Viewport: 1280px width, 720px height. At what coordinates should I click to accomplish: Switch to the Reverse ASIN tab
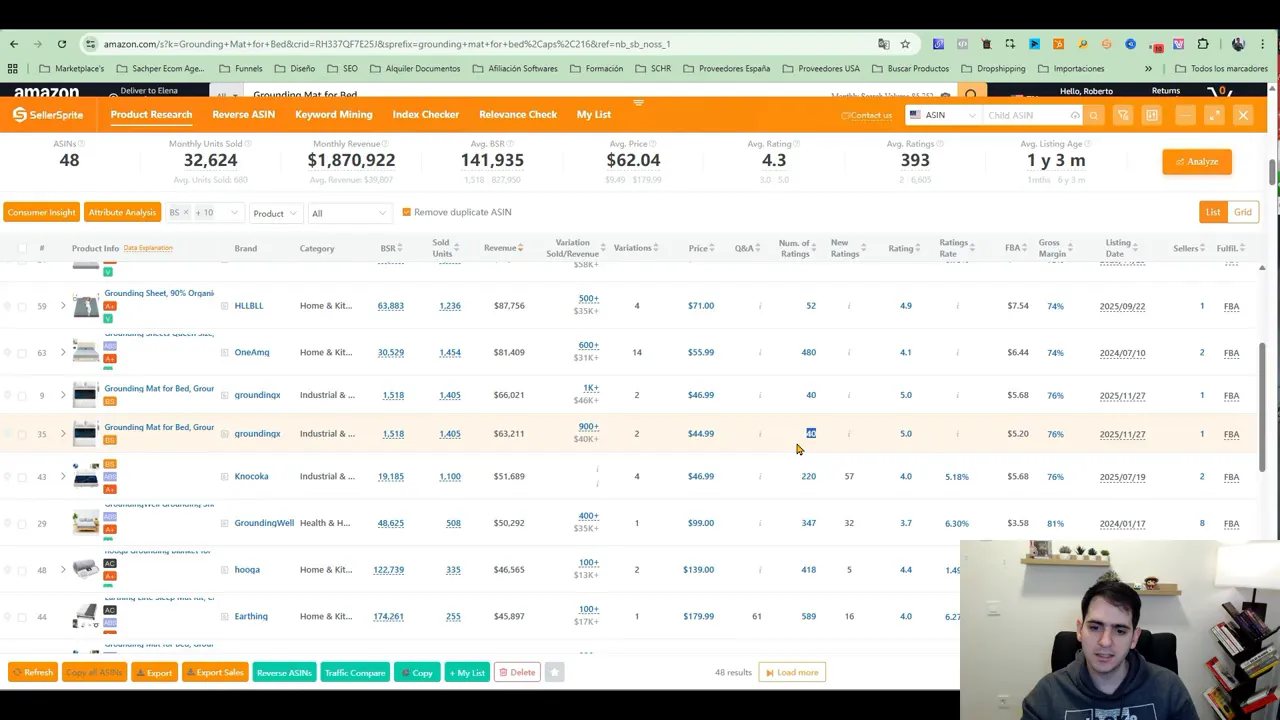[243, 114]
